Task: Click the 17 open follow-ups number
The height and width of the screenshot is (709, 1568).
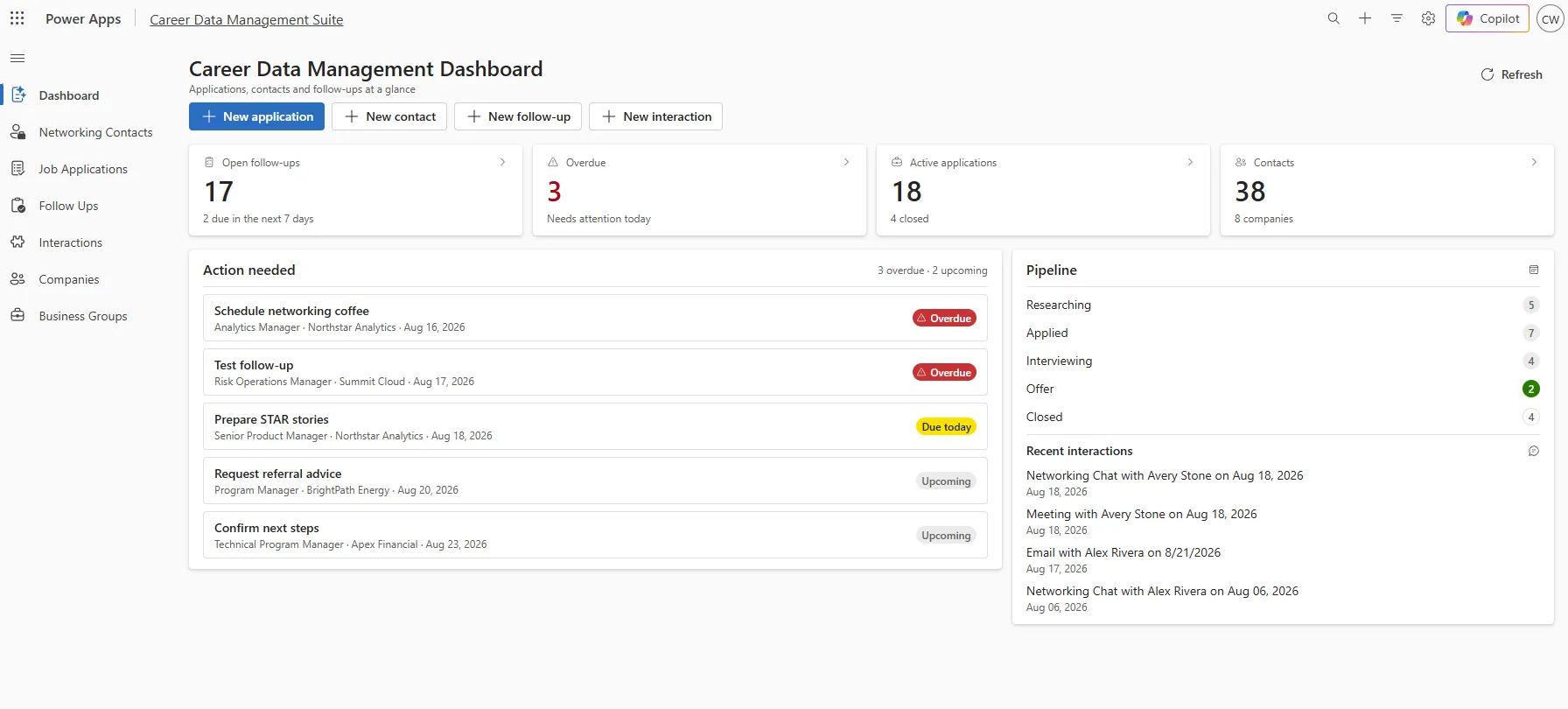Action: click(x=219, y=191)
